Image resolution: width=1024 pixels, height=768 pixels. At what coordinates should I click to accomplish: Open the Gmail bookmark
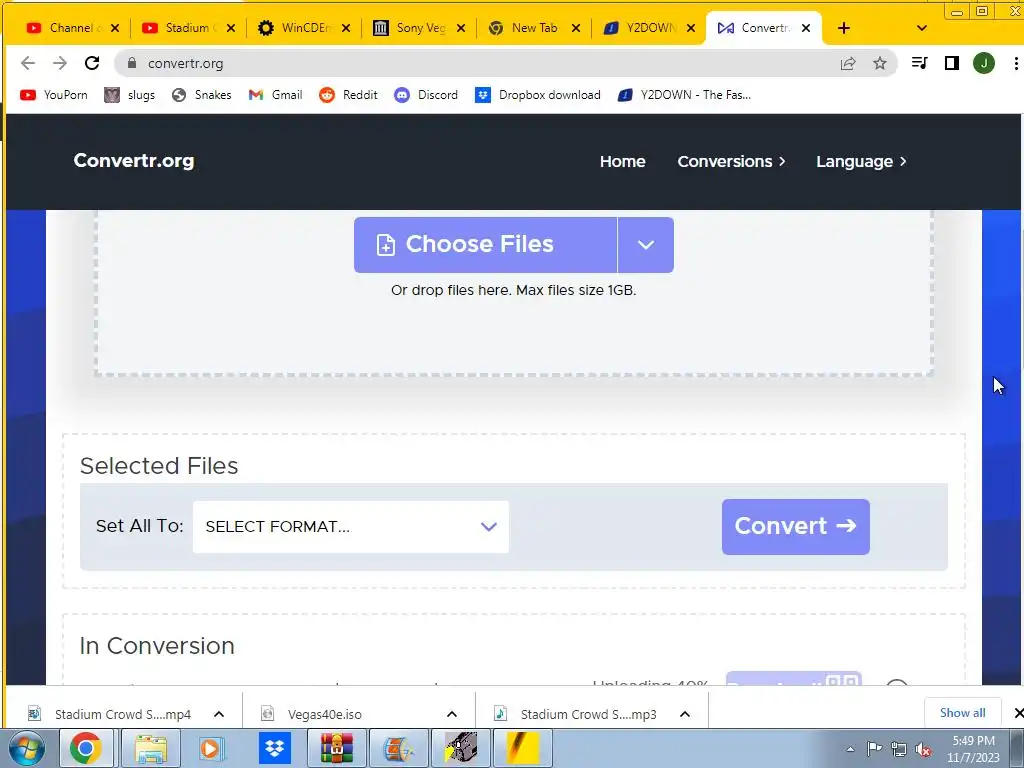276,95
